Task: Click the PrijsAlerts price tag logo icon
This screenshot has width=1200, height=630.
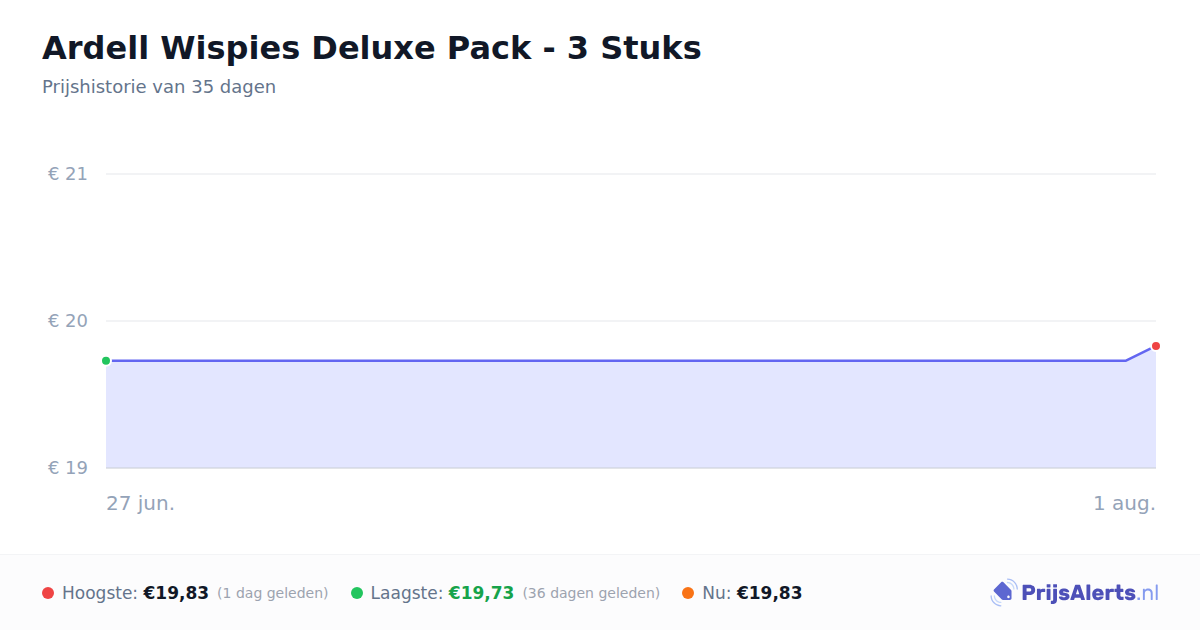Action: pos(1003,593)
